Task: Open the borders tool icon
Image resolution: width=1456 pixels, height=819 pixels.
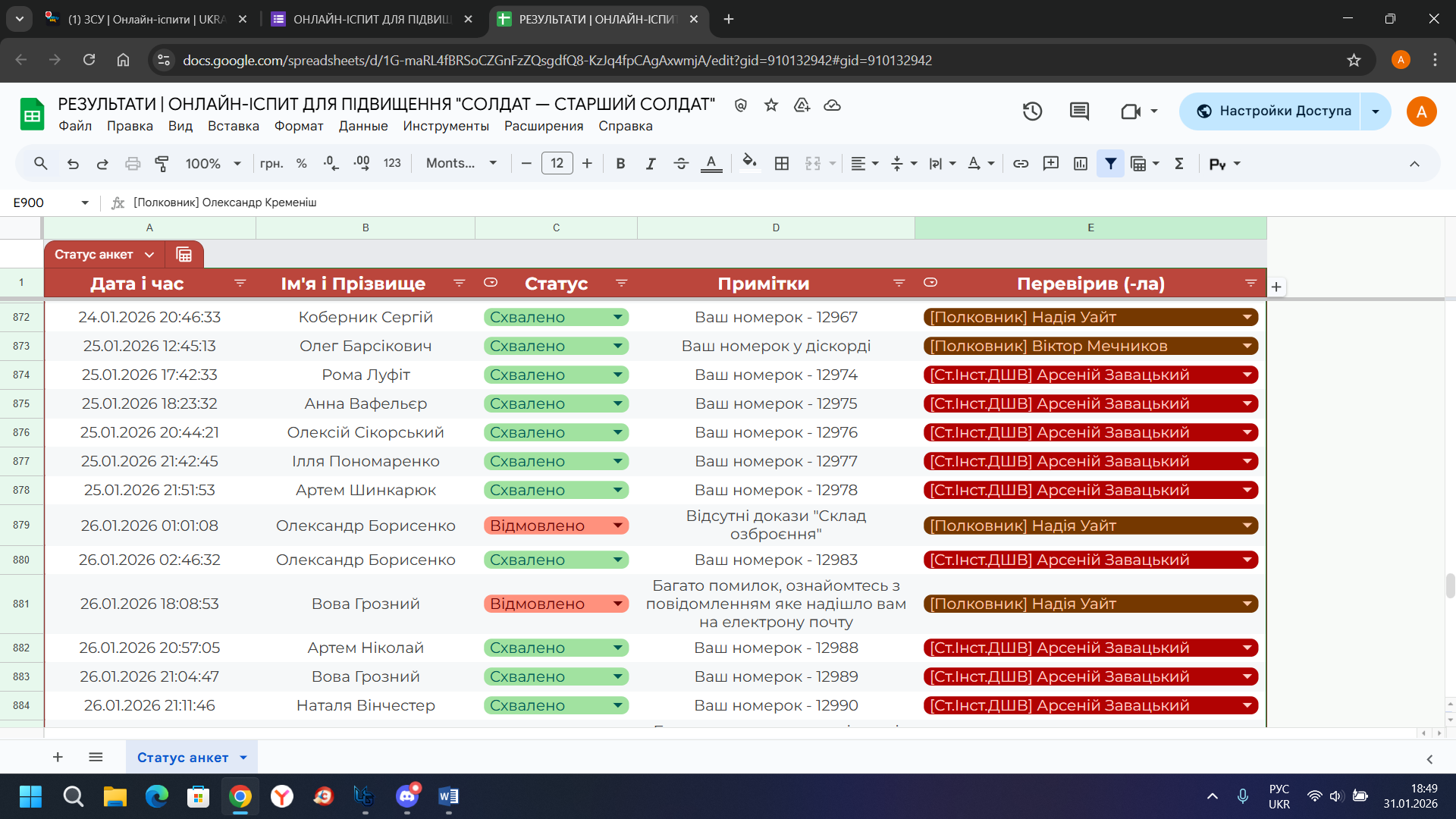Action: (782, 163)
